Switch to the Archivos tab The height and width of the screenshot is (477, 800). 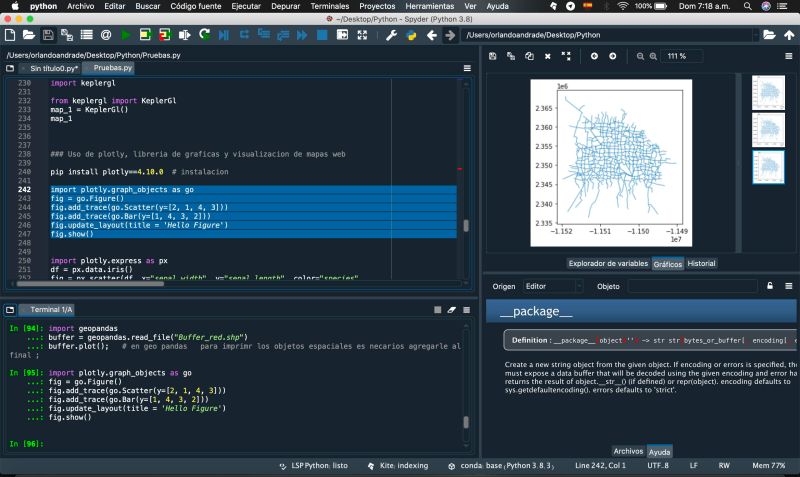pyautogui.click(x=628, y=451)
